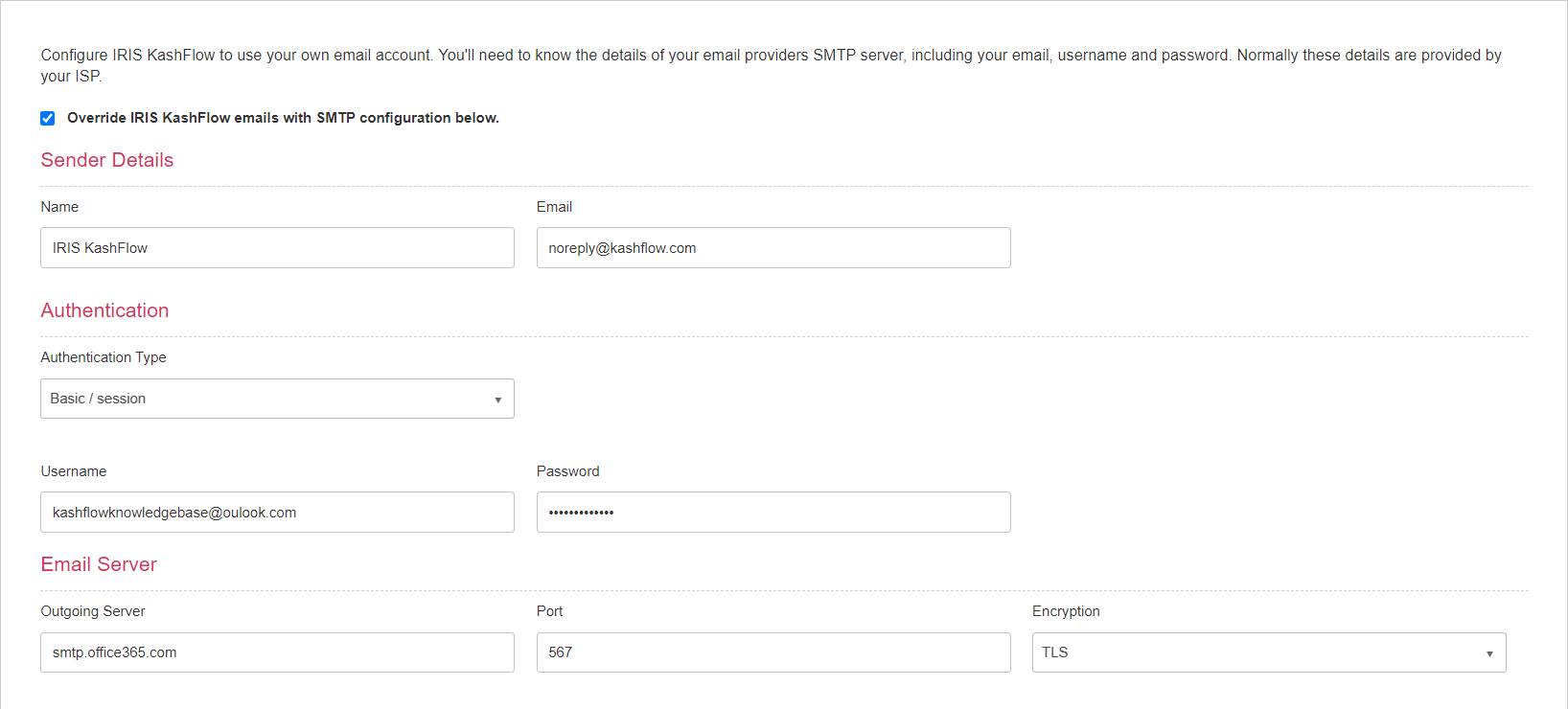This screenshot has width=1568, height=709.
Task: Click the Email Server section heading
Action: point(99,564)
